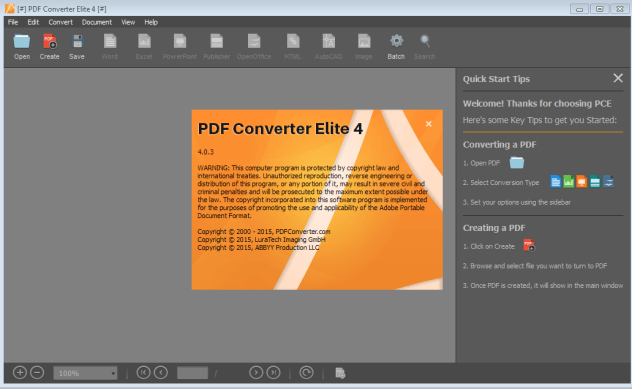The width and height of the screenshot is (632, 389).
Task: Go to the next page arrow
Action: [x=256, y=372]
